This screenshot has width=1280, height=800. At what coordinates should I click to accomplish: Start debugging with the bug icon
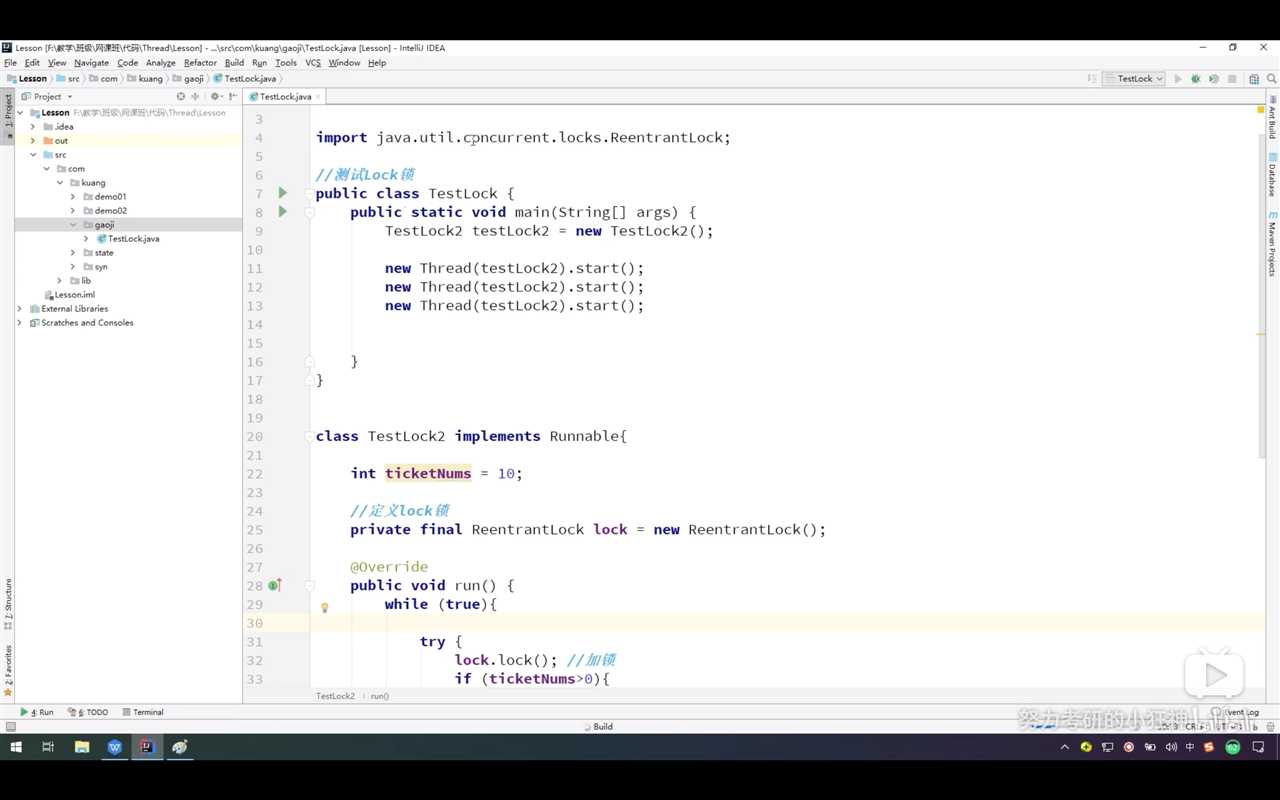1196,79
